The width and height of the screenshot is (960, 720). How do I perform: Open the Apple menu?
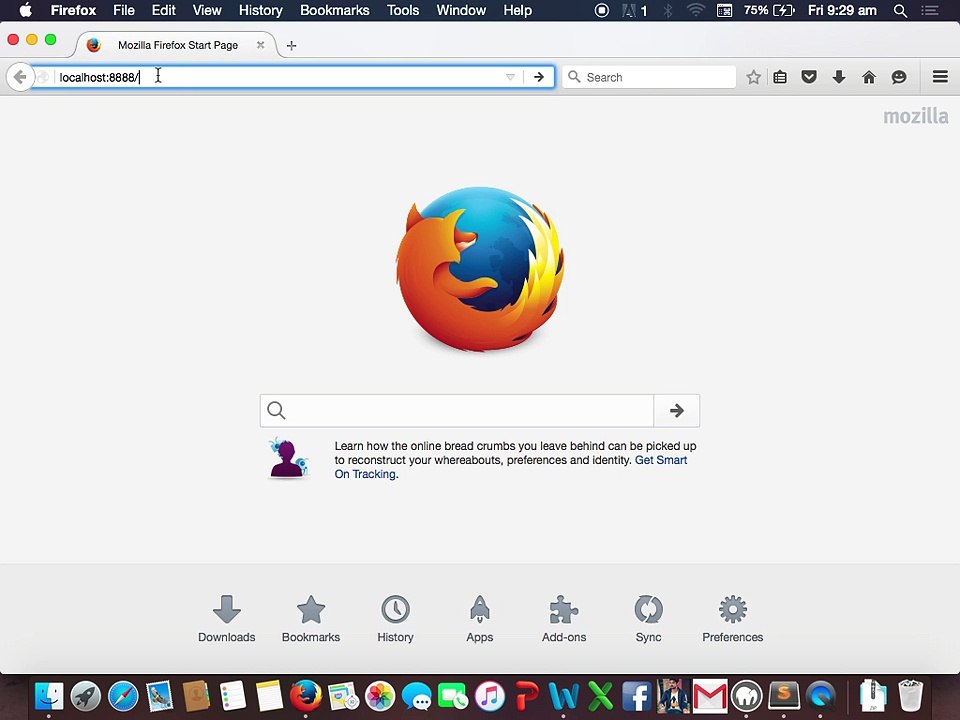[25, 10]
